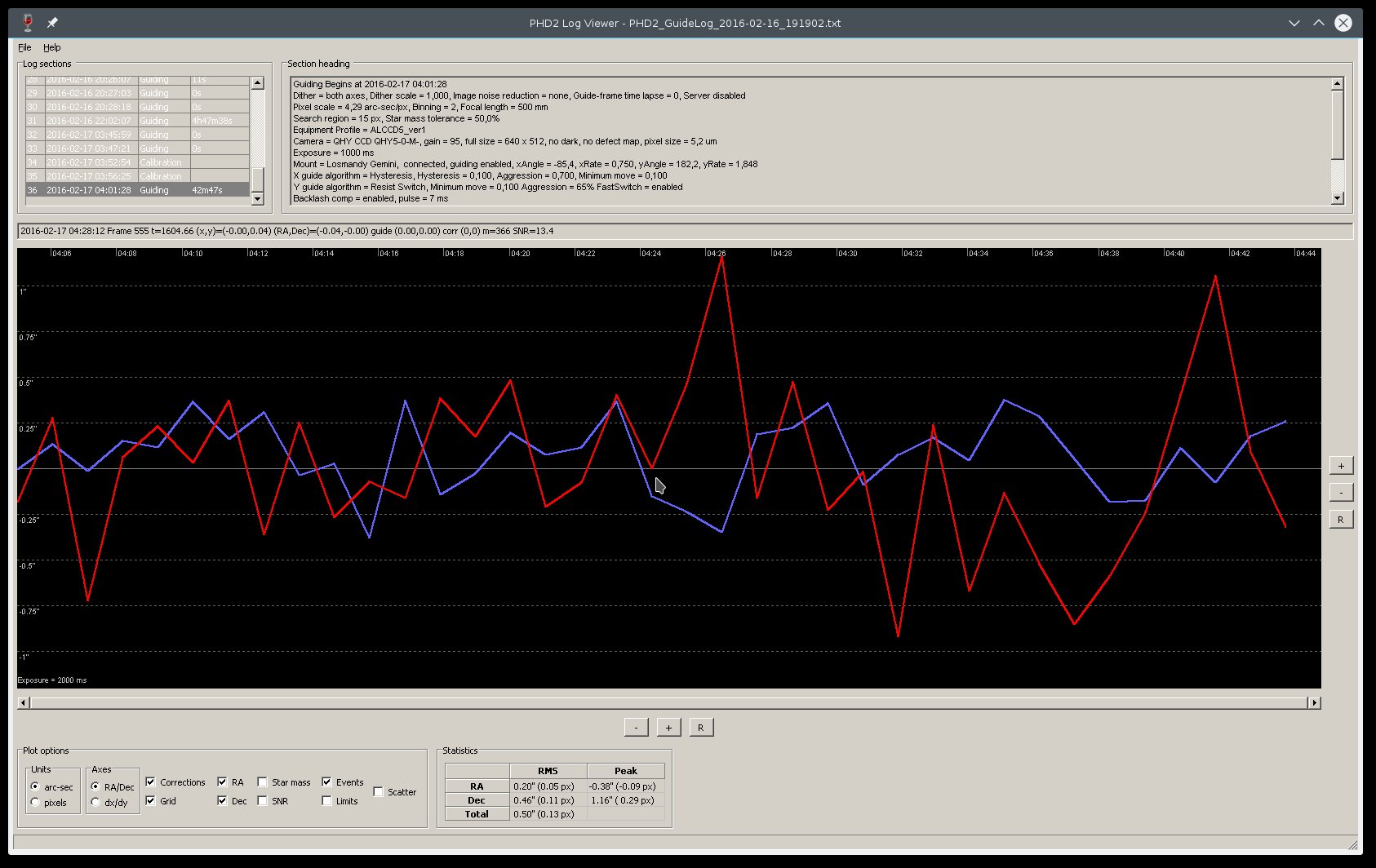1376x868 pixels.
Task: Close the PHD2 Log Viewer window
Action: tap(1343, 23)
